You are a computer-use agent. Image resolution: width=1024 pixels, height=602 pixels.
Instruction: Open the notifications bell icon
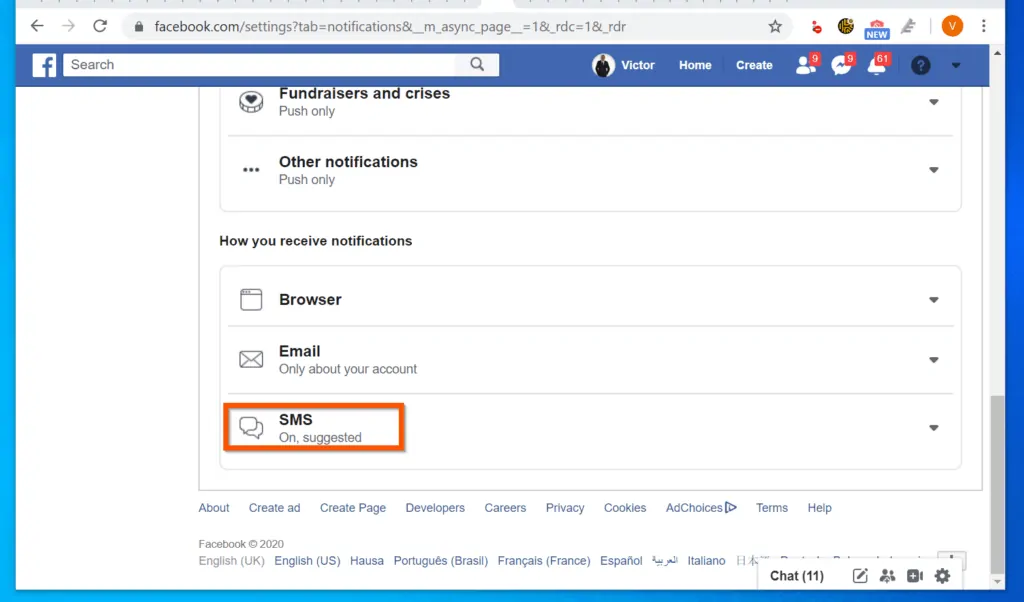[876, 65]
